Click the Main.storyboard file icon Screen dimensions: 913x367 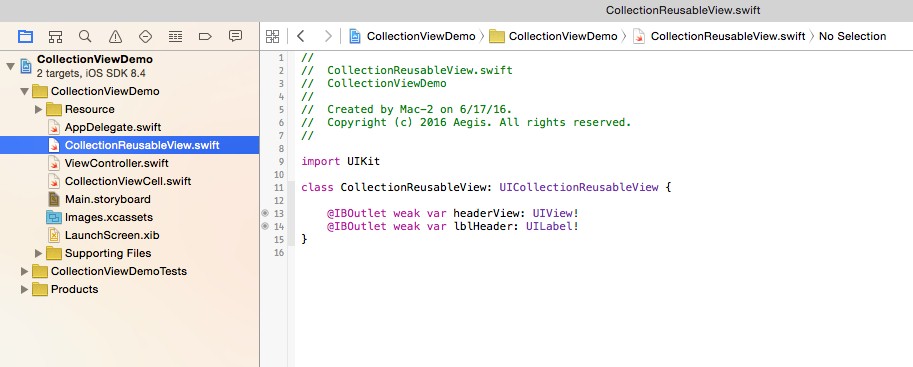54,199
